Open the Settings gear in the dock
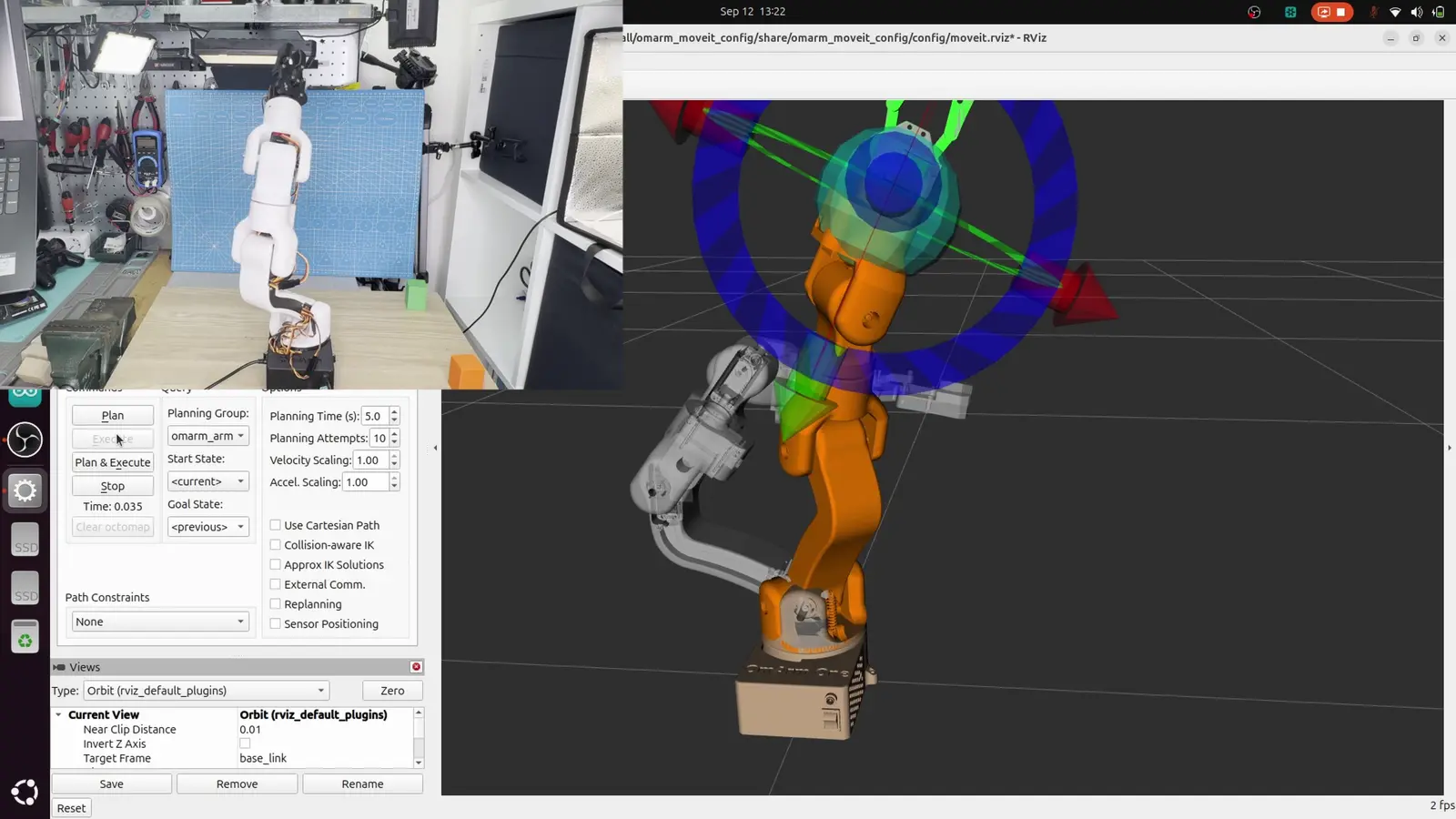 point(25,490)
